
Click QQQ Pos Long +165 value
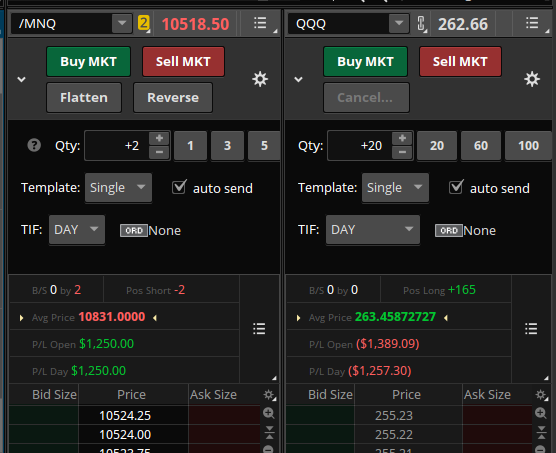click(462, 290)
